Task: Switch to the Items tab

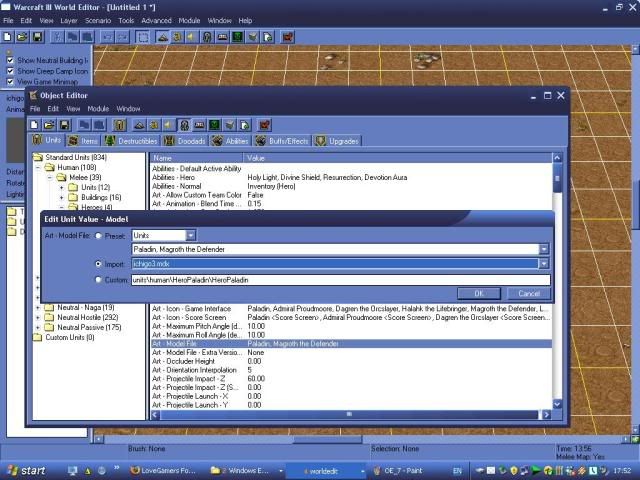Action: click(83, 141)
